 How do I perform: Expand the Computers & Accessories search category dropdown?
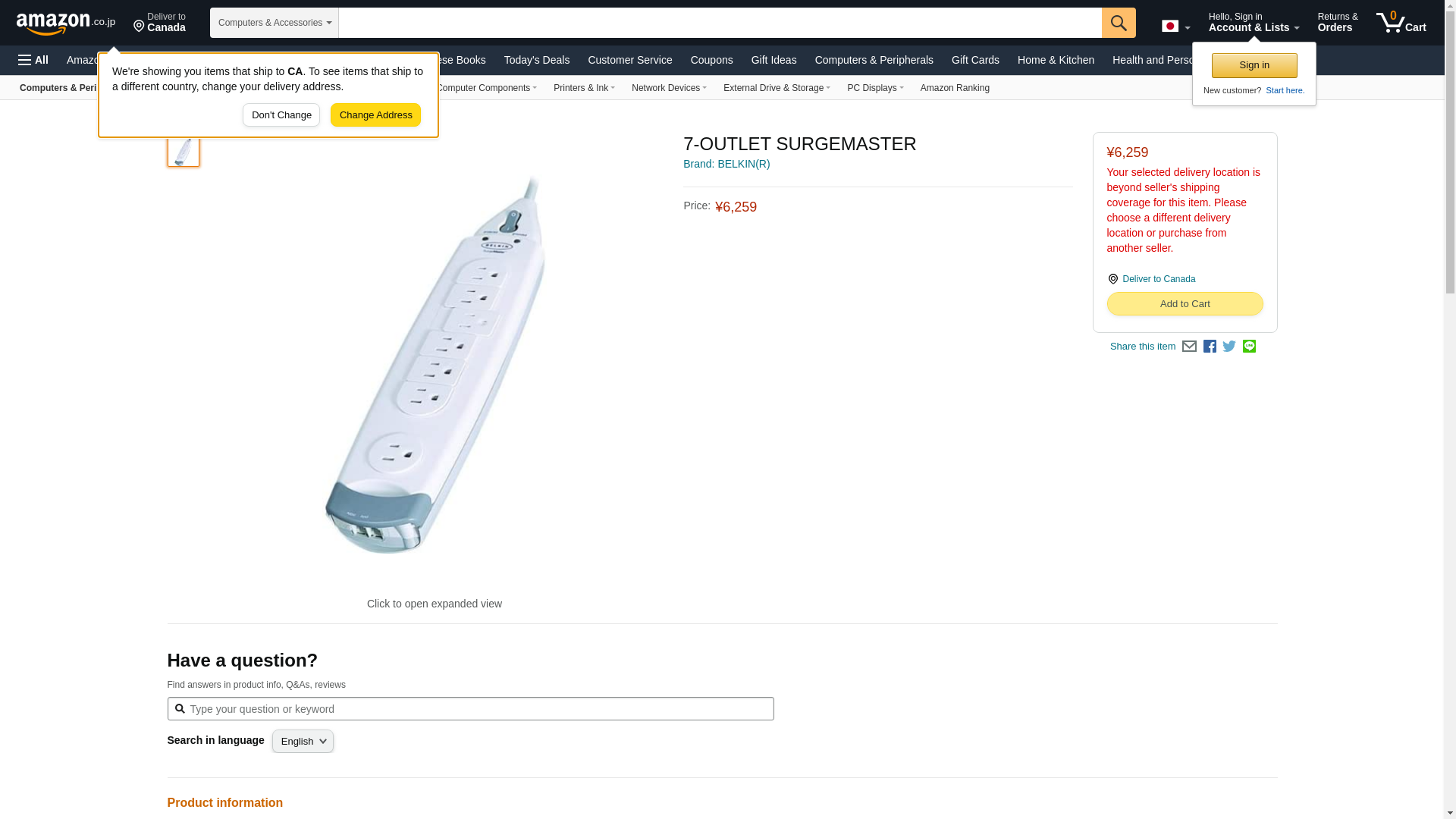(x=275, y=23)
